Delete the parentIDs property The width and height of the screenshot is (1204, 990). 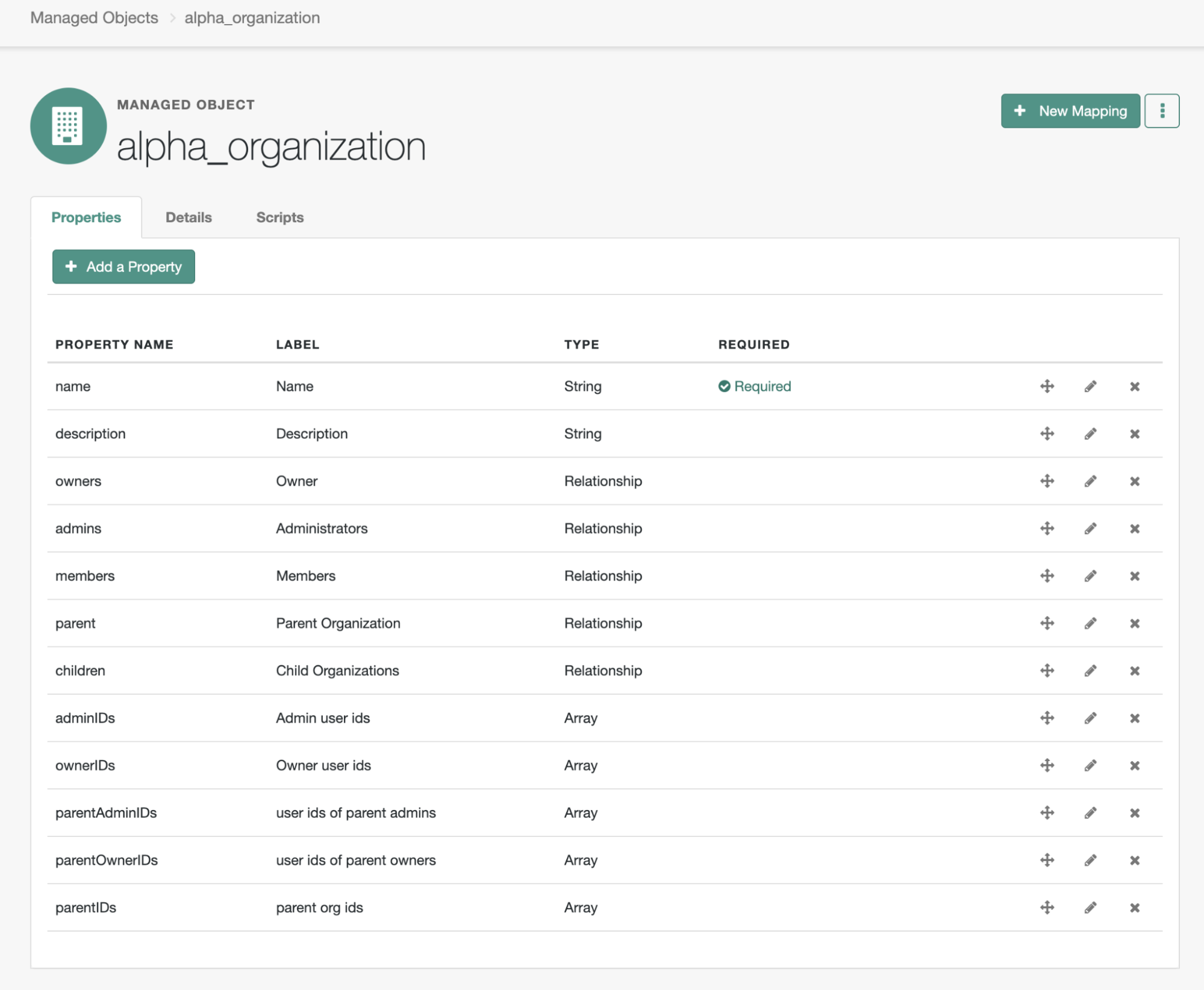1135,908
